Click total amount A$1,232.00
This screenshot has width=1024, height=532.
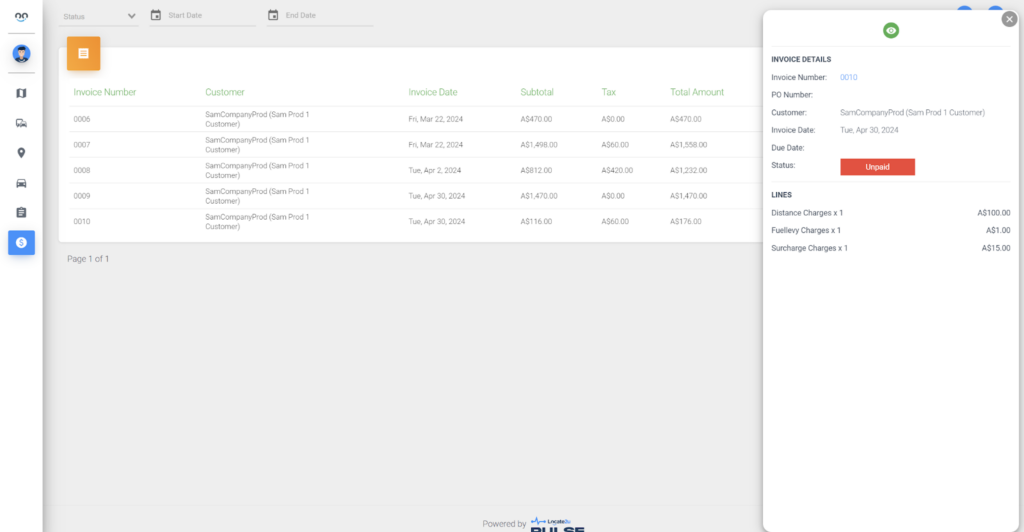point(688,170)
